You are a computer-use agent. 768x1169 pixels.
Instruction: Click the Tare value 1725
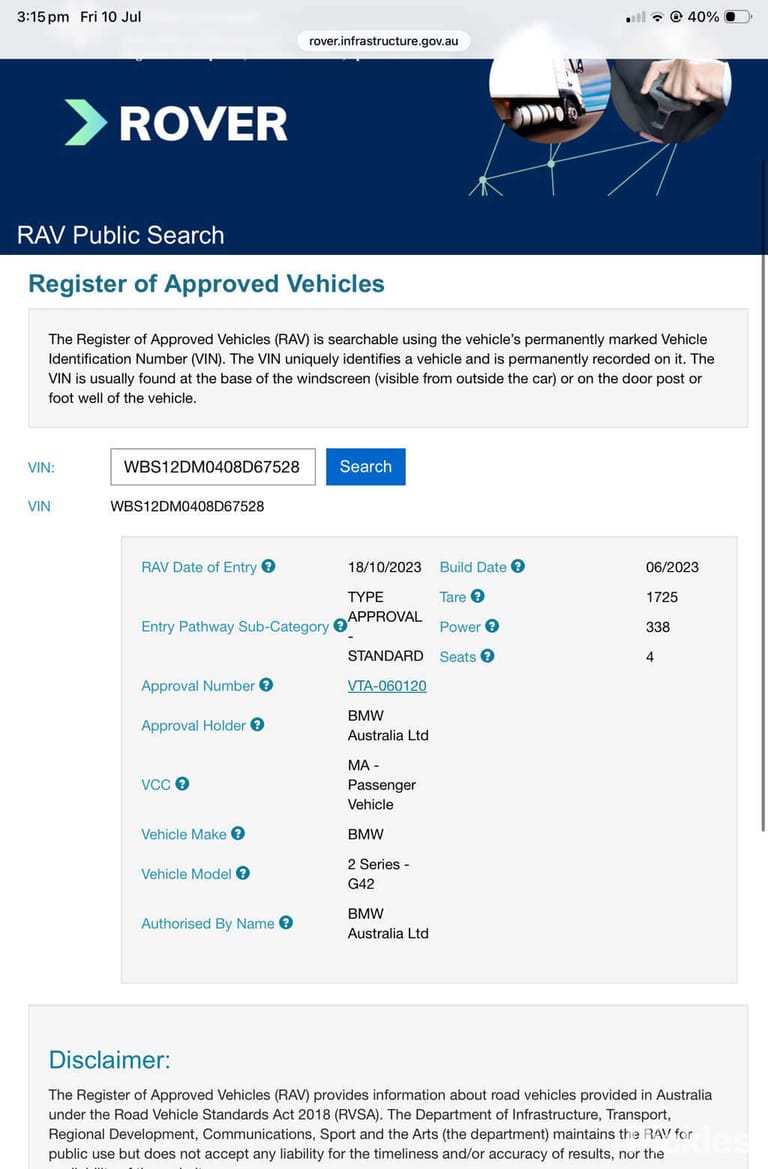662,597
